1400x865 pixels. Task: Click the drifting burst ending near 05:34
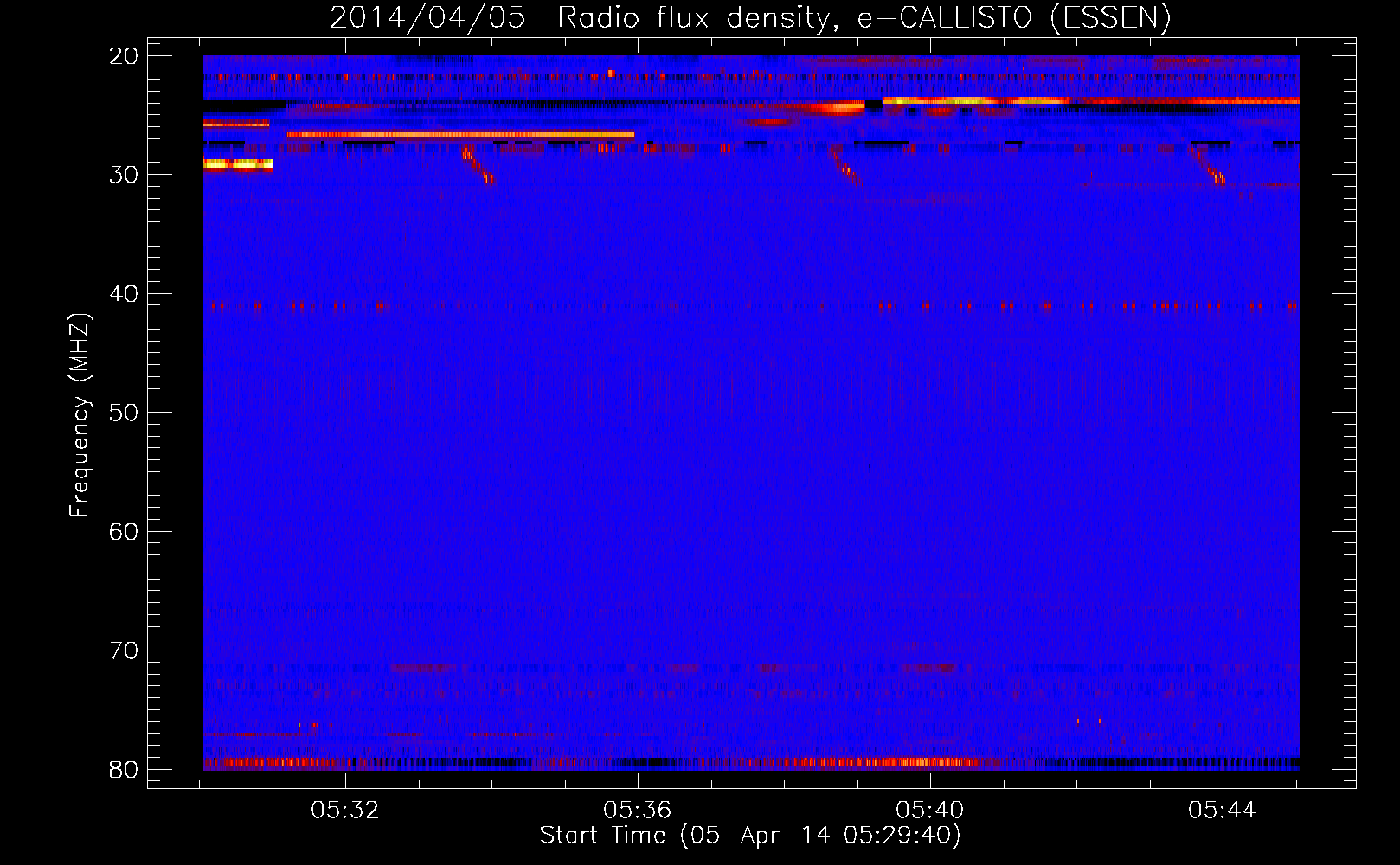pos(478,165)
